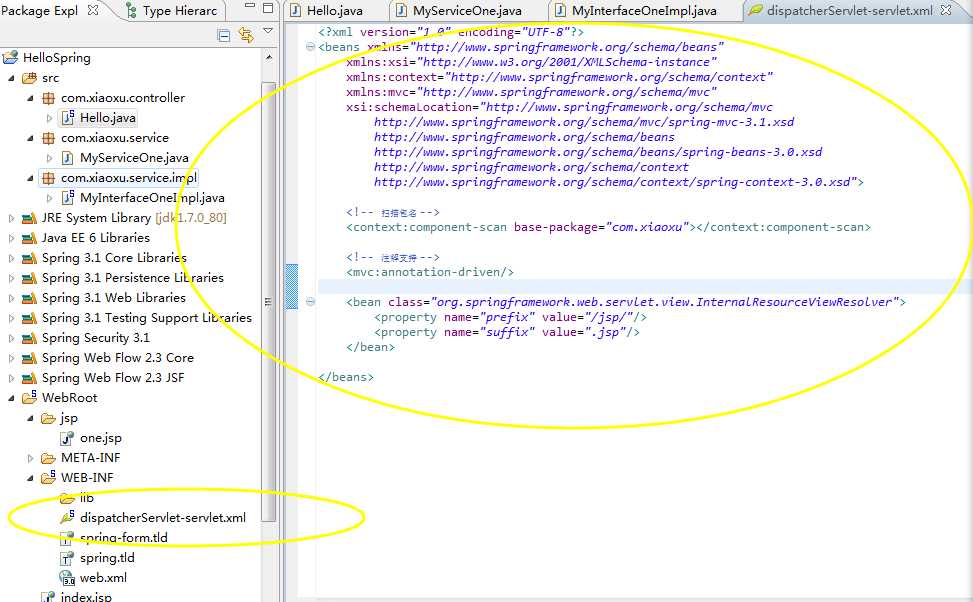Maximize the Package Explorer panel

pyautogui.click(x=268, y=7)
